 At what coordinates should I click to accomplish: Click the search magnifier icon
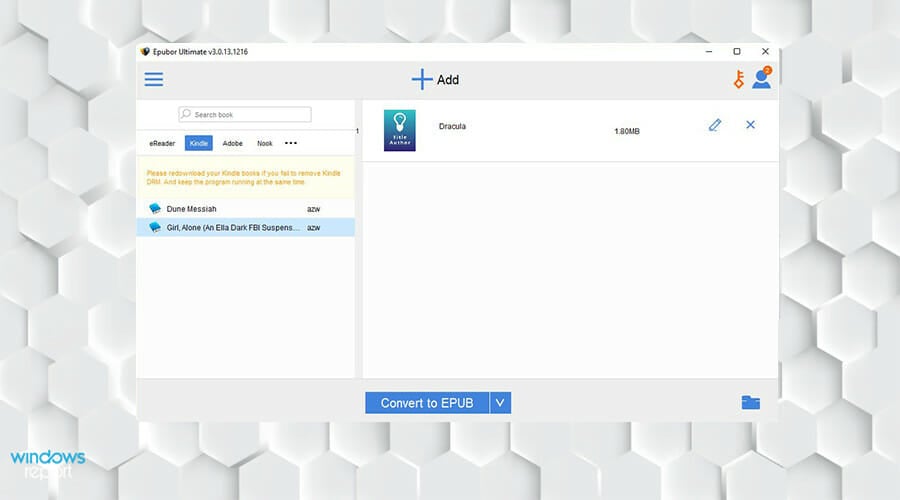click(186, 114)
